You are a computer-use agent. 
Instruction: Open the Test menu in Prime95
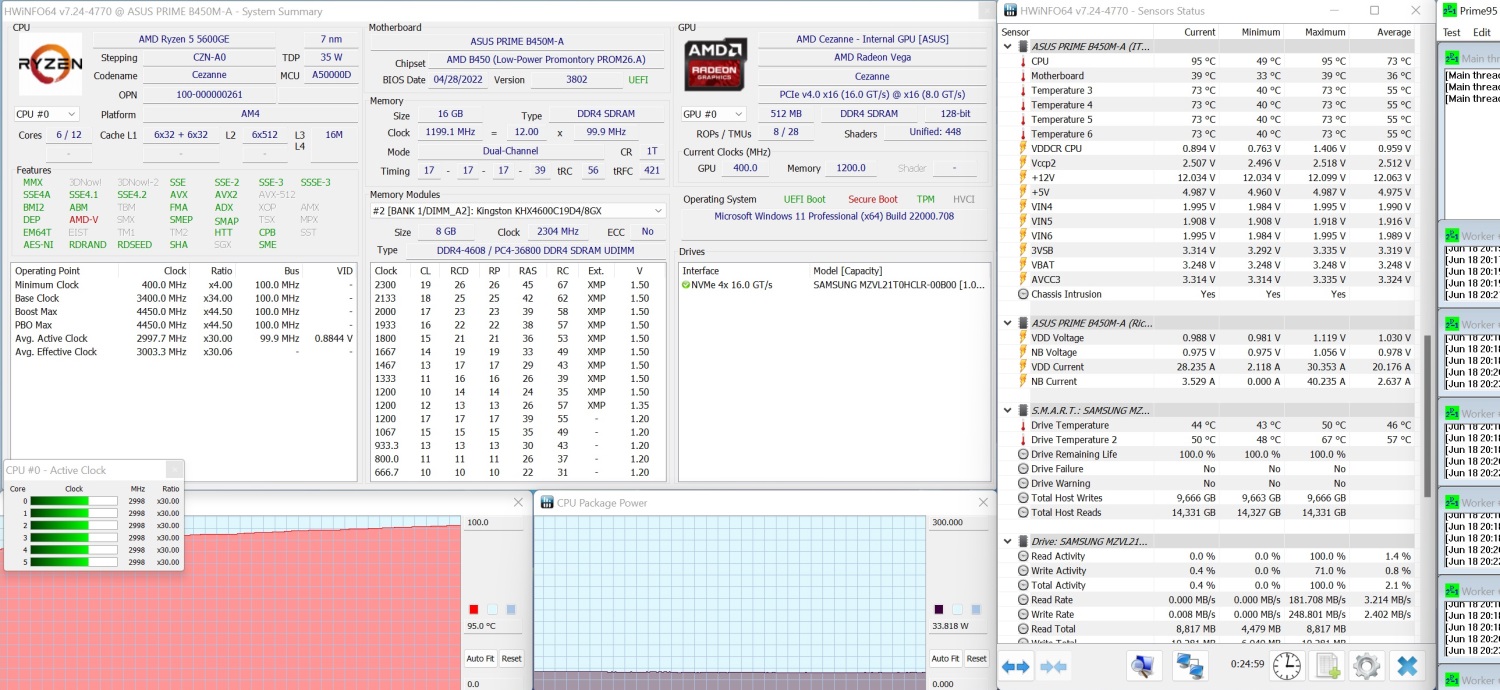(1451, 32)
